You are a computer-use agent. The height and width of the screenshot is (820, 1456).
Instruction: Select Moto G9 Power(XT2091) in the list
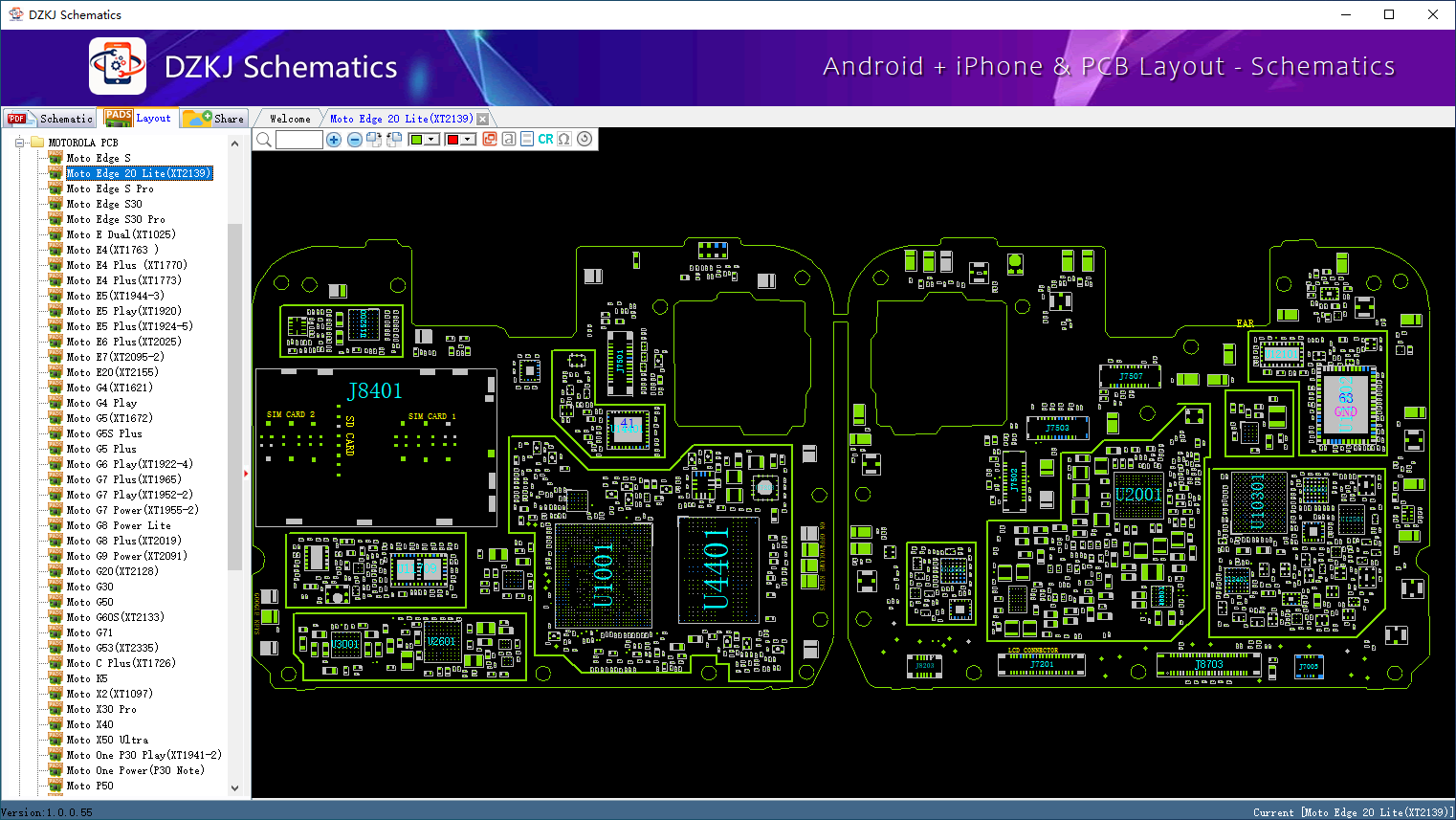tap(126, 556)
